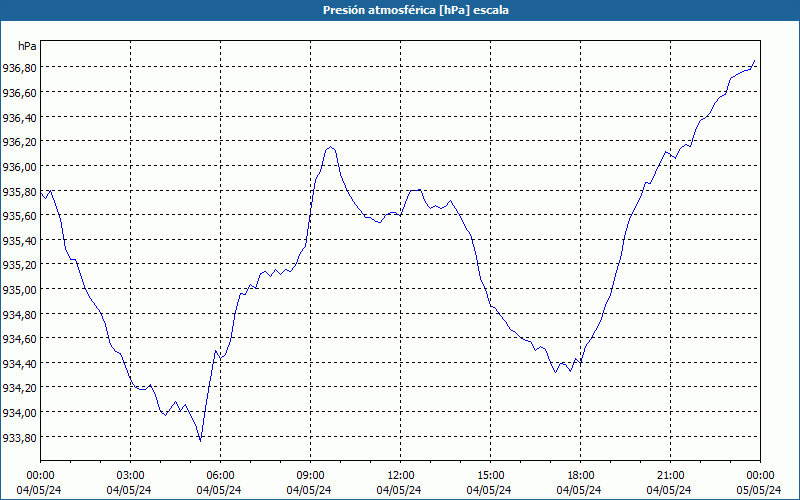Viewport: 800px width, 500px height.
Task: Click the curve's final point above 936,80
Action: [x=754, y=61]
